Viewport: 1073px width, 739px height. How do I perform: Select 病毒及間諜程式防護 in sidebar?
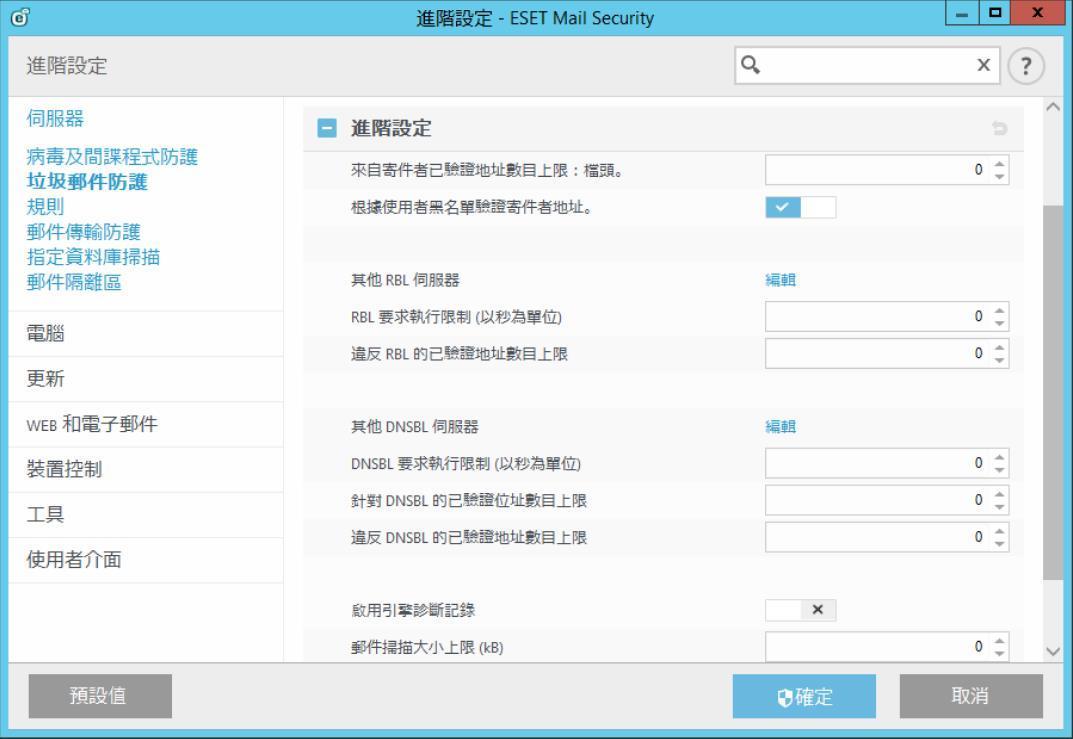point(112,157)
